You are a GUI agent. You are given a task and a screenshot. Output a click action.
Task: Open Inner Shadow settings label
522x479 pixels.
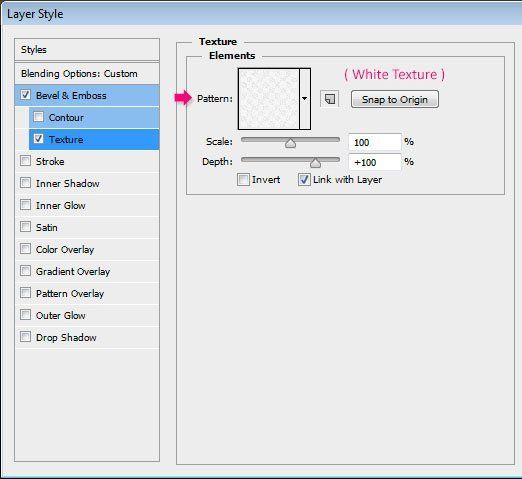(68, 183)
